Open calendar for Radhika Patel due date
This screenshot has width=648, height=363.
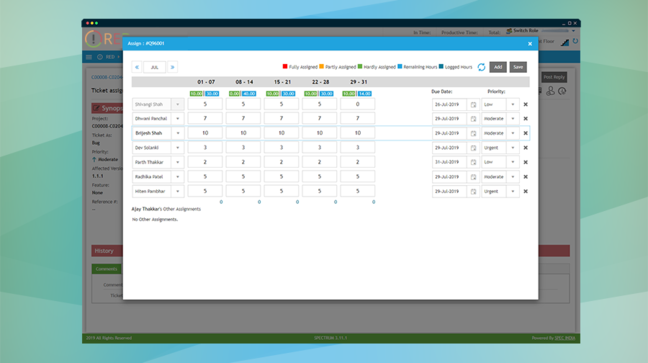coord(473,177)
